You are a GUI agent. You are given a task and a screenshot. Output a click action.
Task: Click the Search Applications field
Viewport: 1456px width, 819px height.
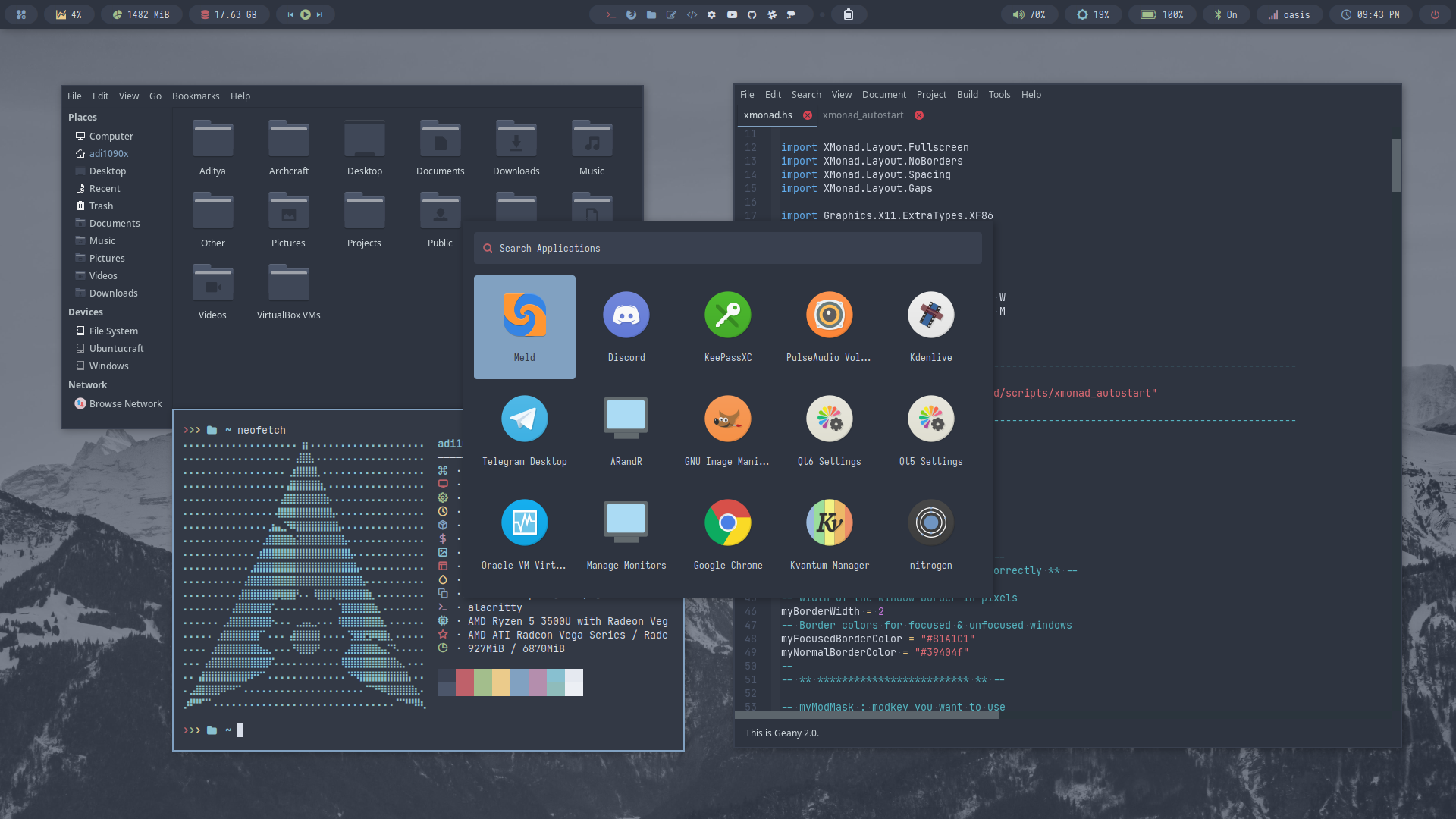click(x=728, y=249)
